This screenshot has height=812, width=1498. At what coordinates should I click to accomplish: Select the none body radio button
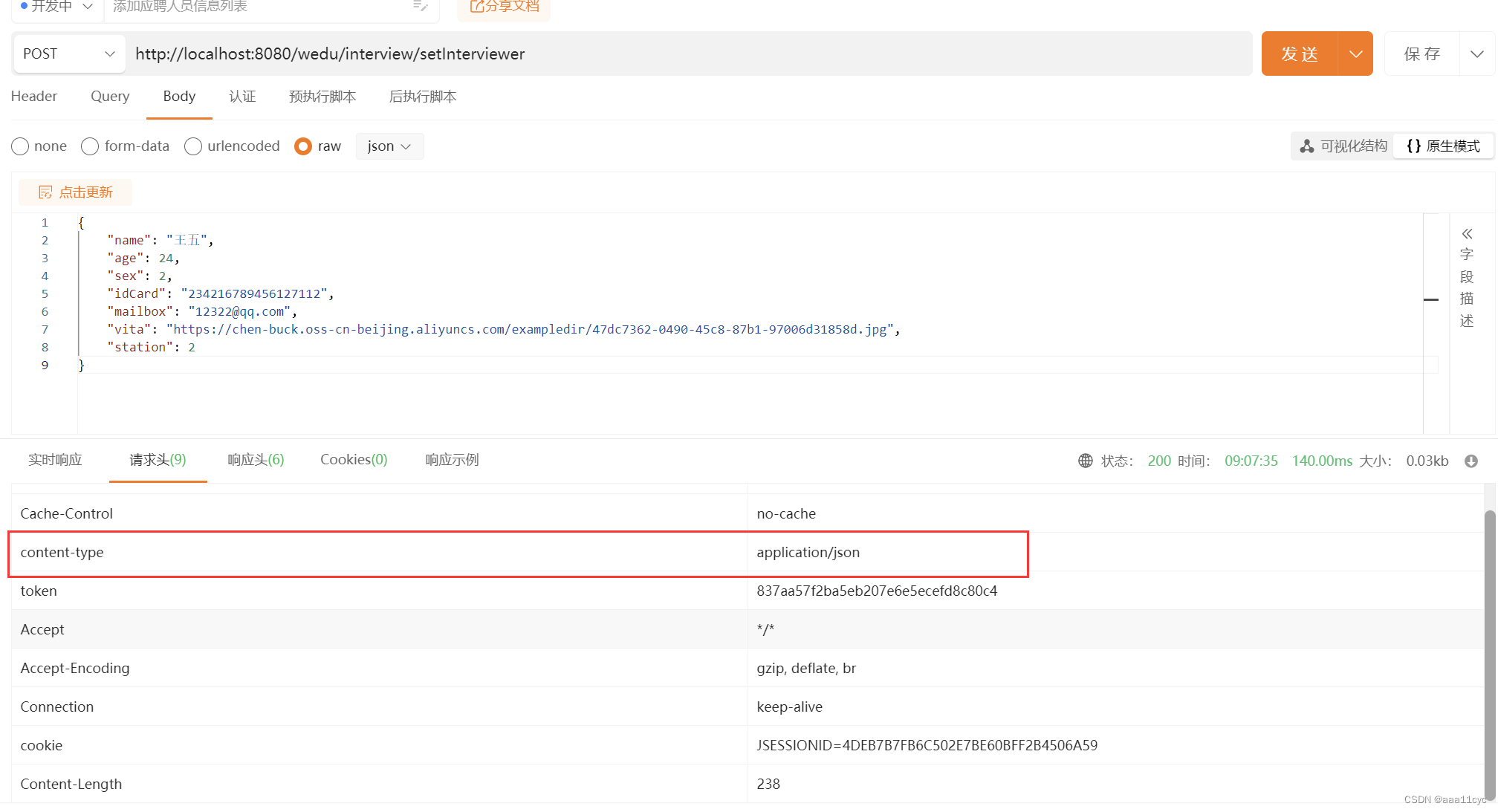point(20,146)
